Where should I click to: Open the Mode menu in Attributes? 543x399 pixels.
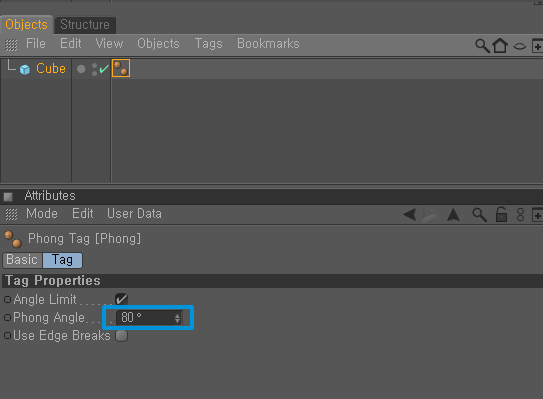pos(42,213)
